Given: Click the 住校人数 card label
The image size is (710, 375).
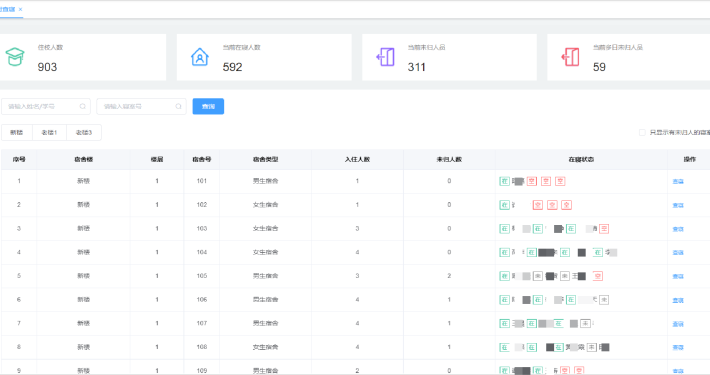Looking at the screenshot, I should [x=50, y=47].
